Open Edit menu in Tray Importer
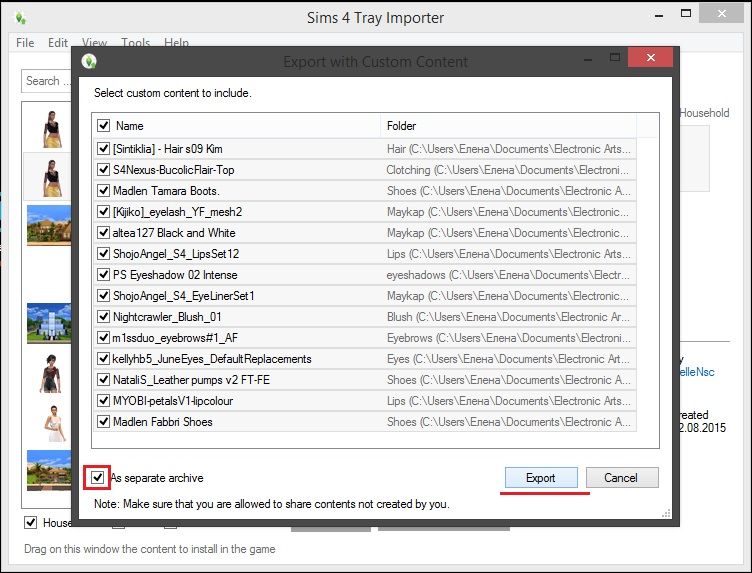752x573 pixels. [58, 43]
